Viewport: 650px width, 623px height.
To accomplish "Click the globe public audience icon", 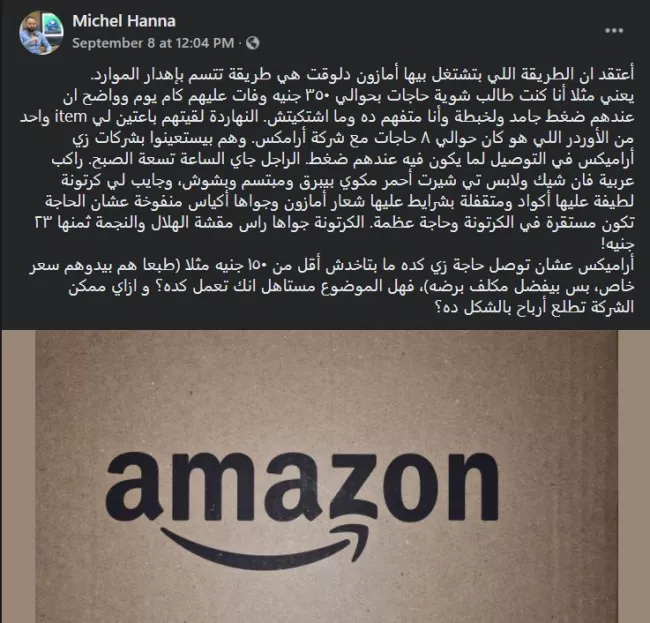I will point(252,43).
